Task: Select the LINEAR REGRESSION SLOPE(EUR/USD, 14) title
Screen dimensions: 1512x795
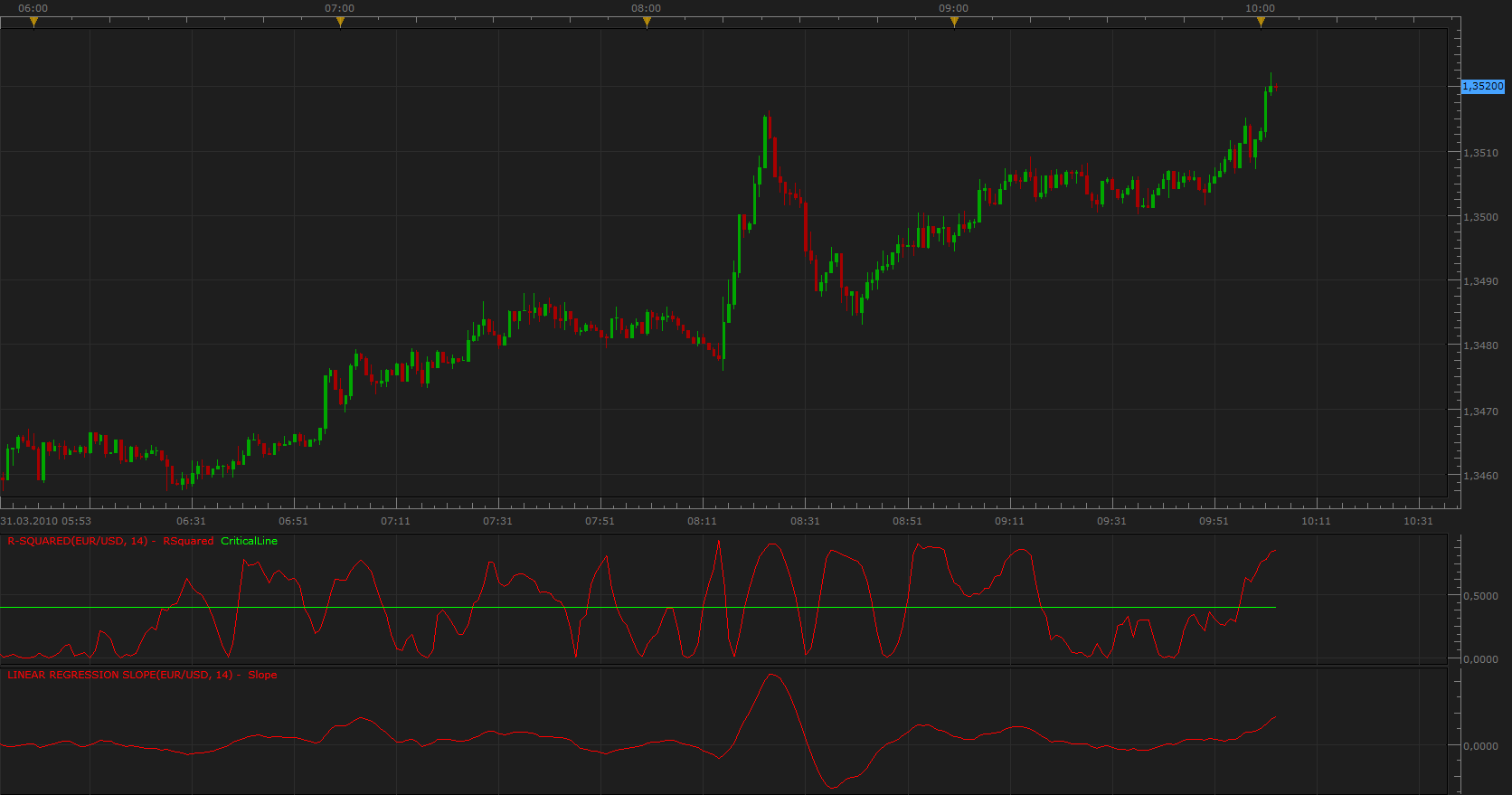Action: point(120,675)
